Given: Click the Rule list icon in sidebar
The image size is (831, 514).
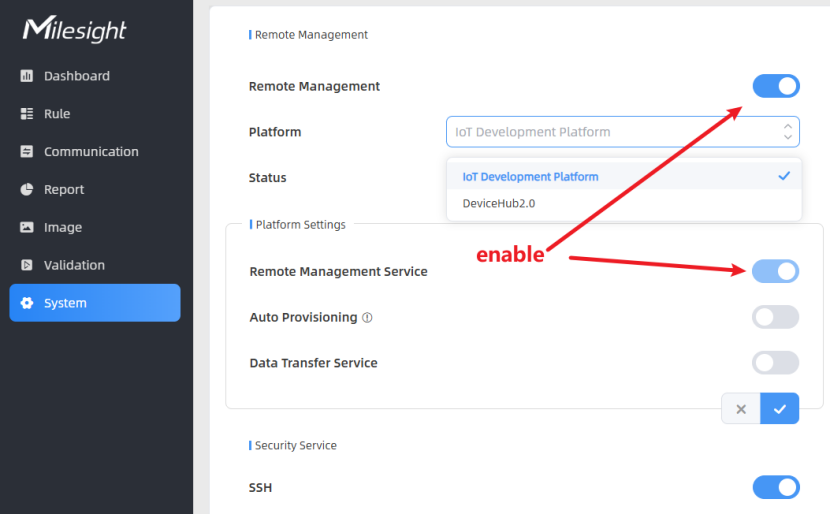Looking at the screenshot, I should 26,114.
